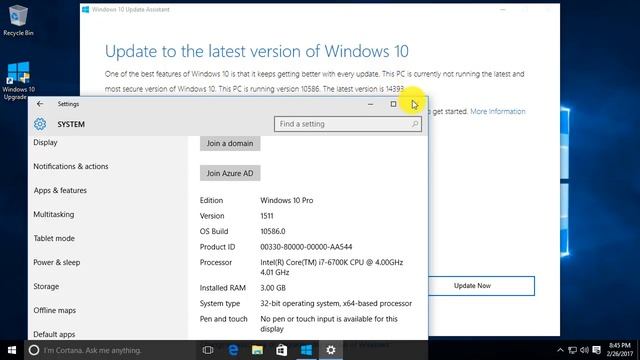The image size is (640, 360).
Task: Select Power & sleep in the sidebar
Action: (x=57, y=262)
